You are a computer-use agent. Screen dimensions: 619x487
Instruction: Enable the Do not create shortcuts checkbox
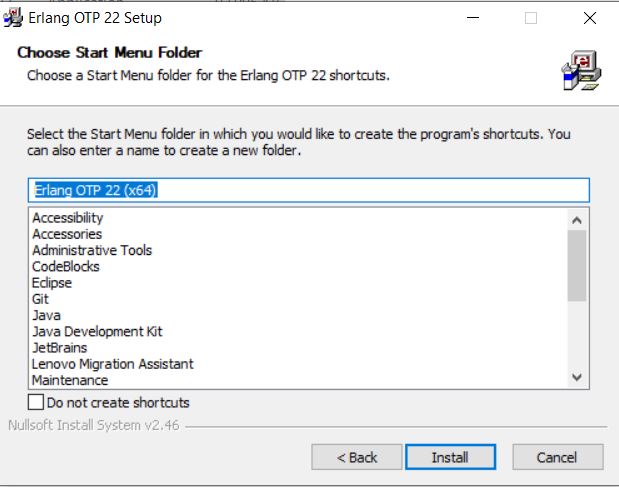click(36, 403)
